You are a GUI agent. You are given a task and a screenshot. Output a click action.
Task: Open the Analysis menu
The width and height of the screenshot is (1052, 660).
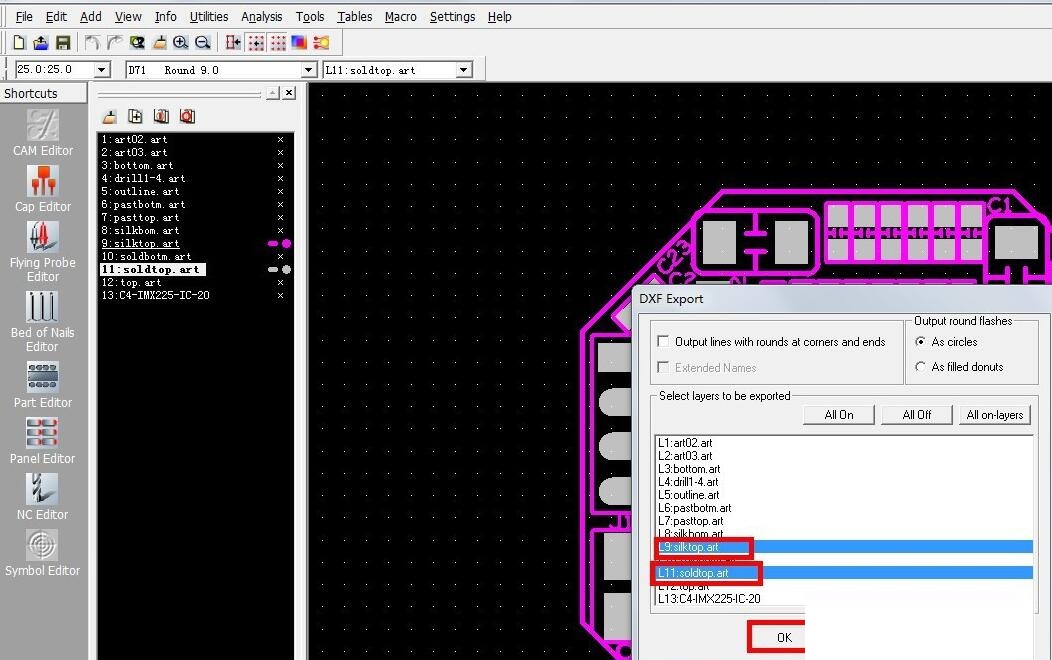[x=262, y=17]
